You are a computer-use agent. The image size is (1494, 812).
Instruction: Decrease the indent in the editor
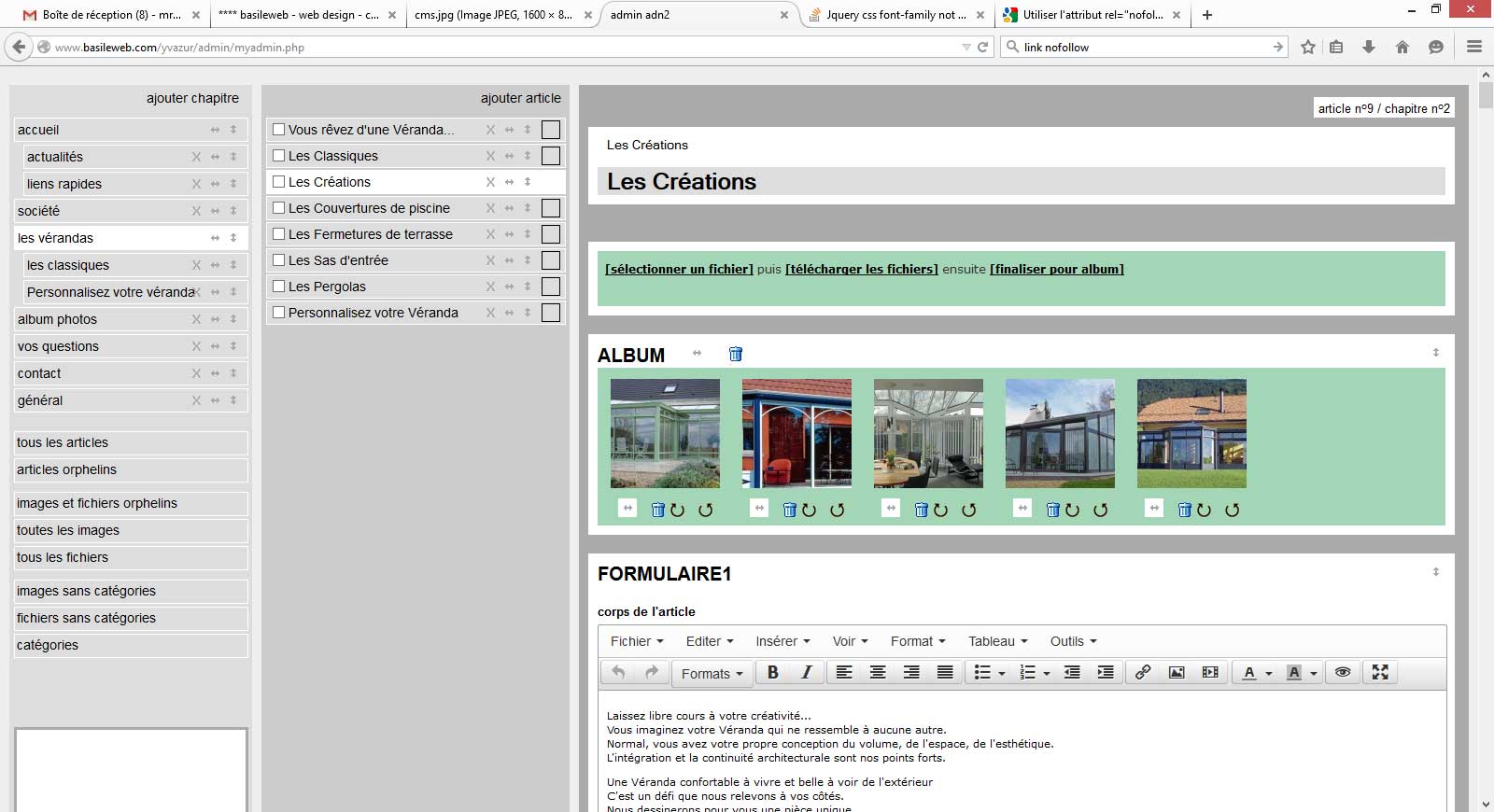[x=1072, y=672]
